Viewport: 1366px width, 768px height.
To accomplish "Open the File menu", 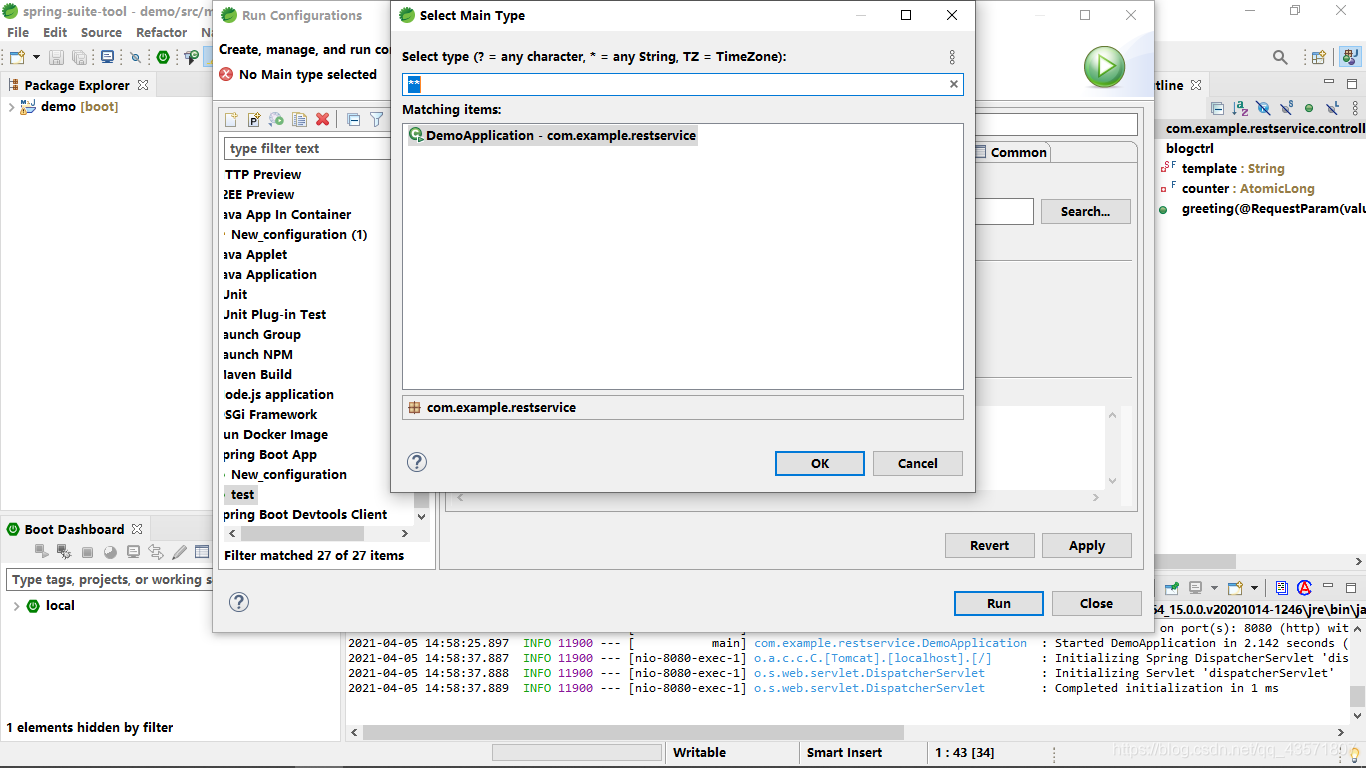I will (x=18, y=32).
